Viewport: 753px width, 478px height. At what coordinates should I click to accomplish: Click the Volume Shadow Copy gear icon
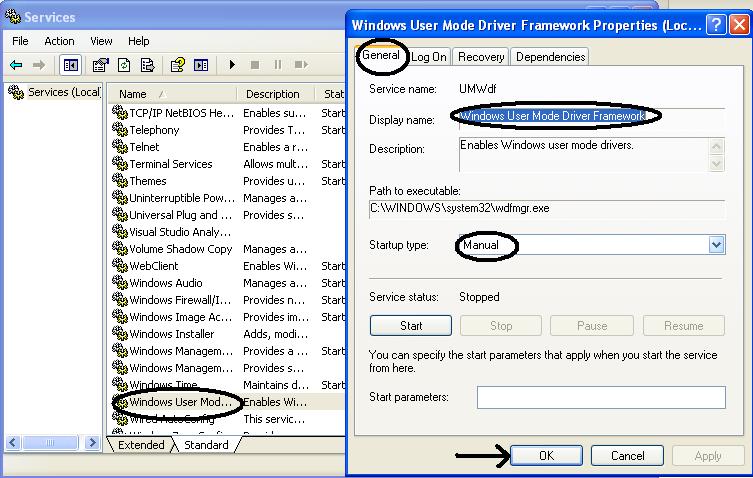point(120,248)
